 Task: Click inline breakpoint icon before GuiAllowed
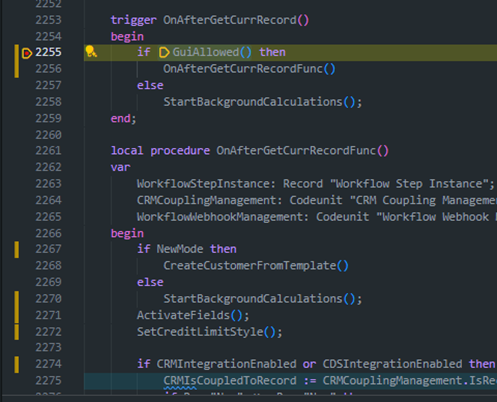164,52
